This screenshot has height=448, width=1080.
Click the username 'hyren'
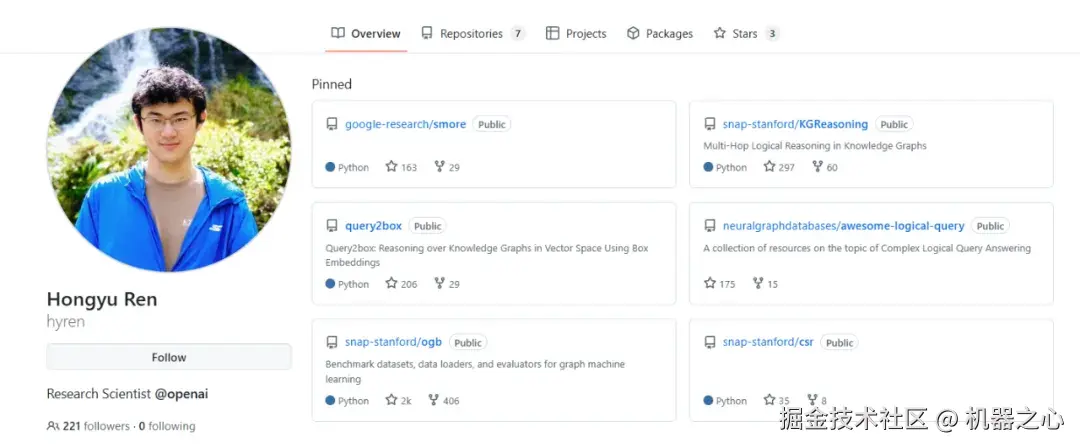[65, 321]
